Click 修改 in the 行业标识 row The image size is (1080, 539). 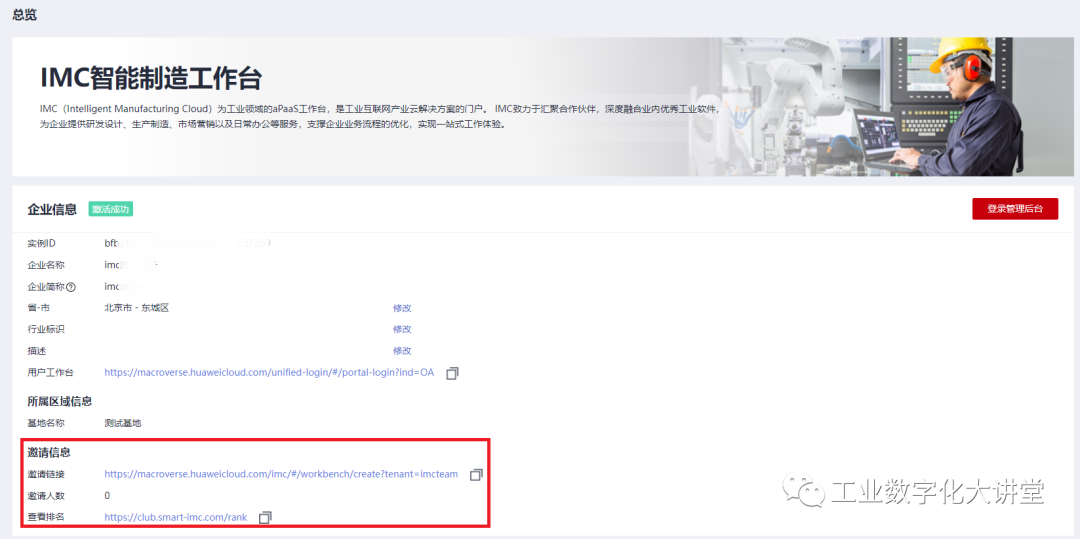[x=402, y=330]
